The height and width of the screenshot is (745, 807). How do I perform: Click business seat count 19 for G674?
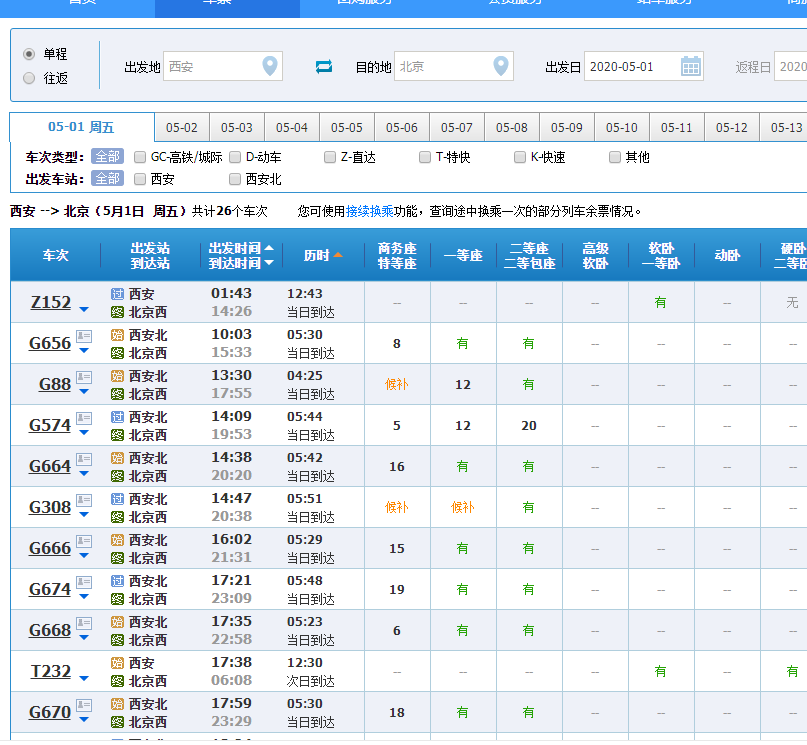click(397, 590)
